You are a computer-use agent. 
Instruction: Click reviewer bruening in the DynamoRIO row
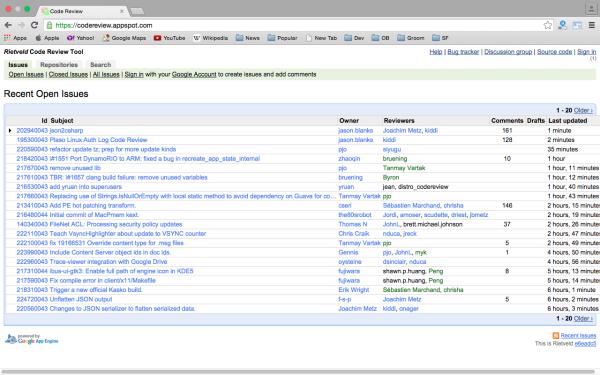pyautogui.click(x=395, y=158)
